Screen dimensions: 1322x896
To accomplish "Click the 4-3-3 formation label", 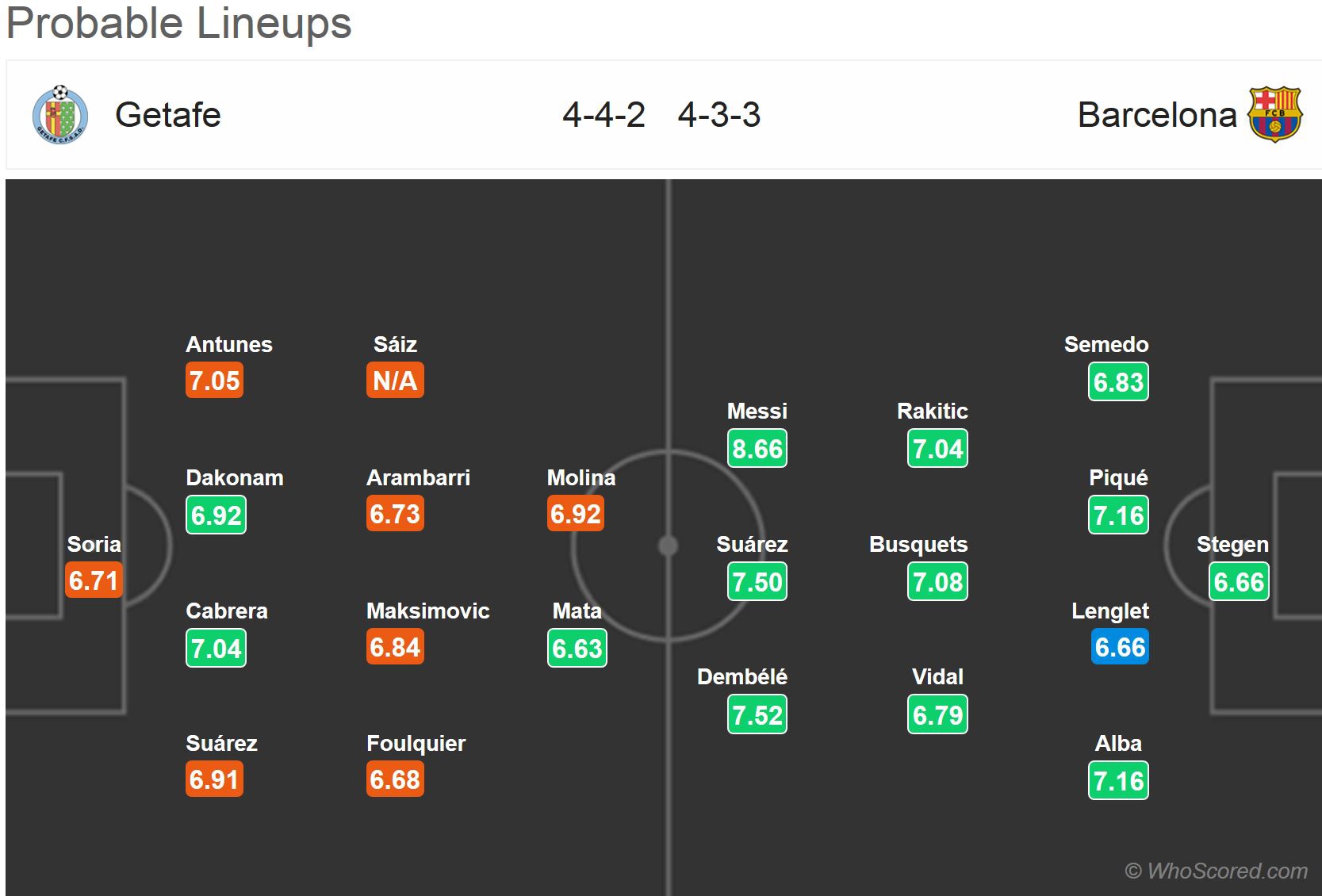I will pyautogui.click(x=719, y=115).
